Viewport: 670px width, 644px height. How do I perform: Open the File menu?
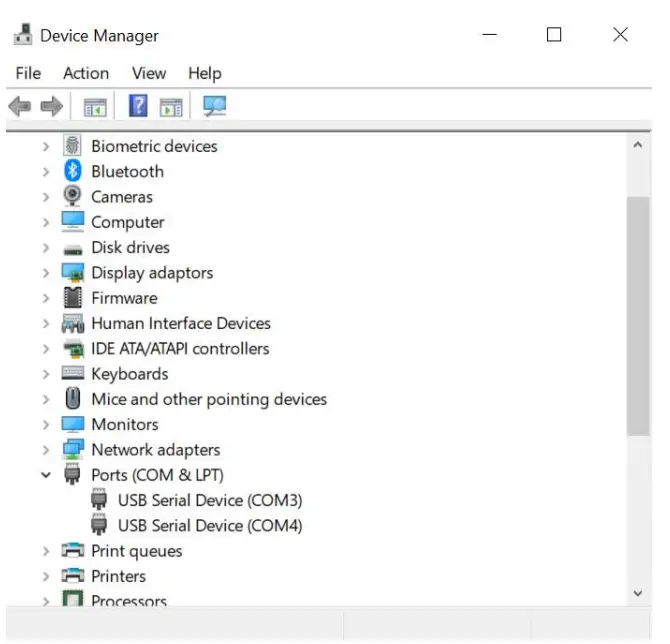click(x=28, y=73)
